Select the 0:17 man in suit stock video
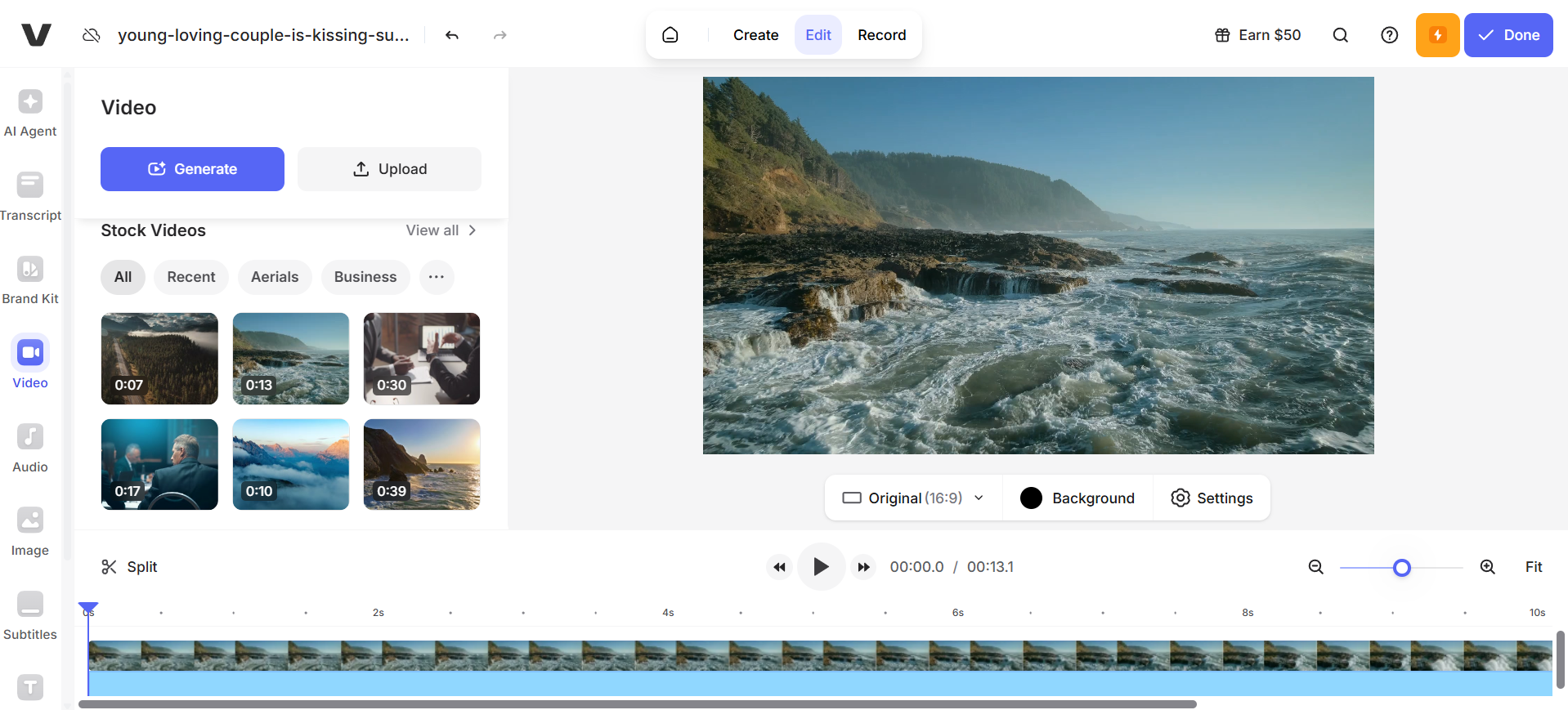Image resolution: width=1568 pixels, height=710 pixels. tap(159, 465)
